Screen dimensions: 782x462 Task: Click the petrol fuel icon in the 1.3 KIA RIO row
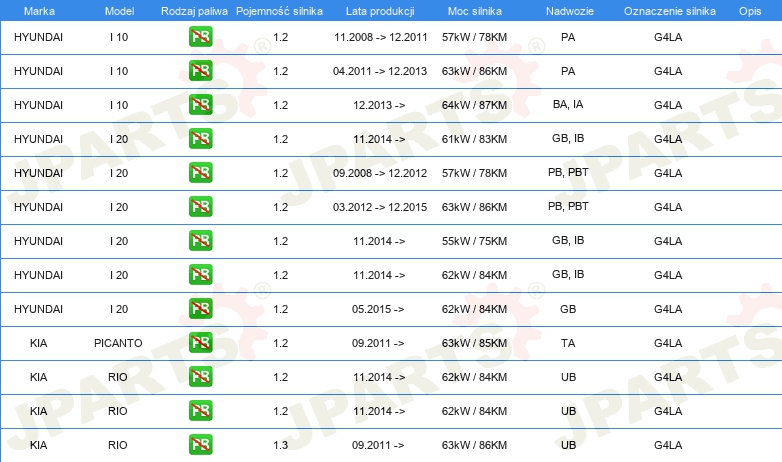click(200, 444)
